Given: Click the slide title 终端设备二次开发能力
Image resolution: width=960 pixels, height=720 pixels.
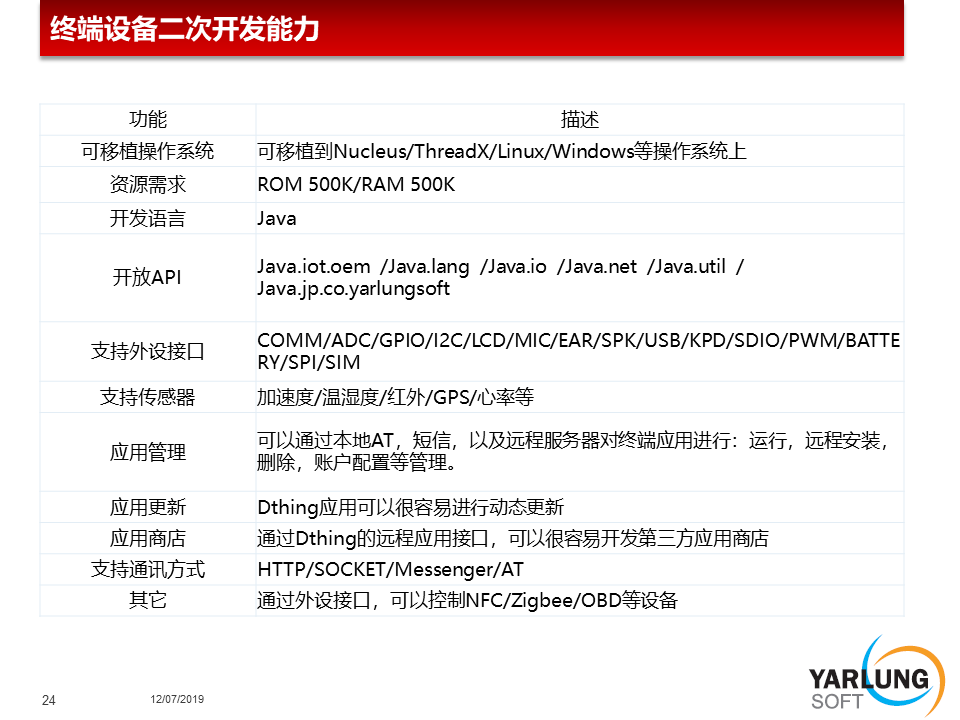Looking at the screenshot, I should pos(184,29).
